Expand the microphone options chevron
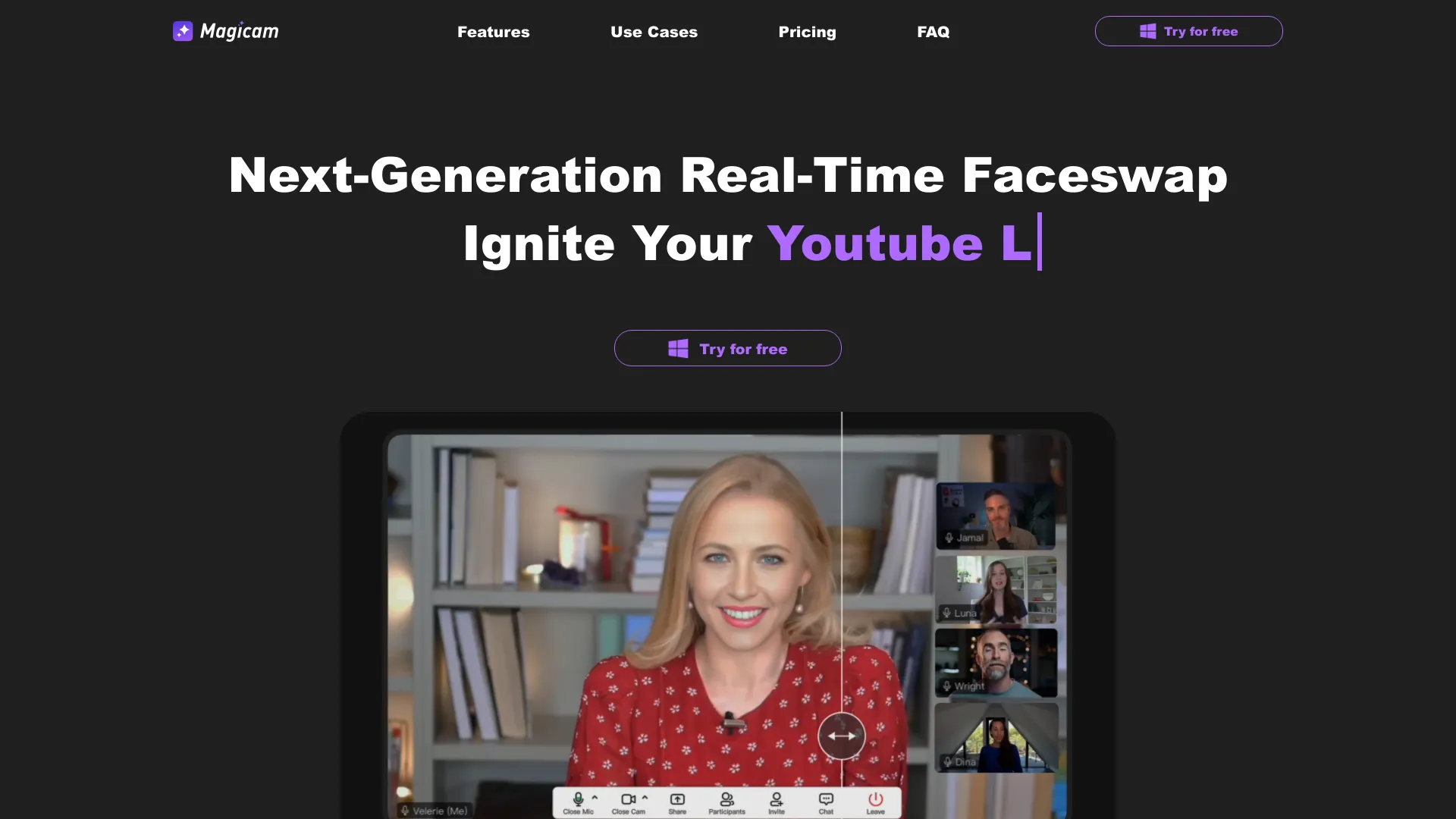 [595, 797]
